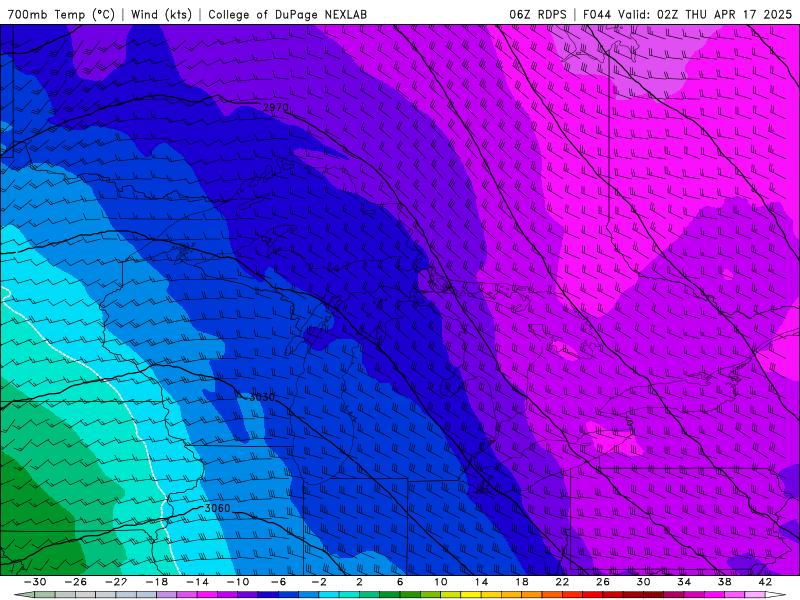Click the "College of DuPage NEXLAB" credit text
800x600 pixels.
pyautogui.click(x=287, y=14)
